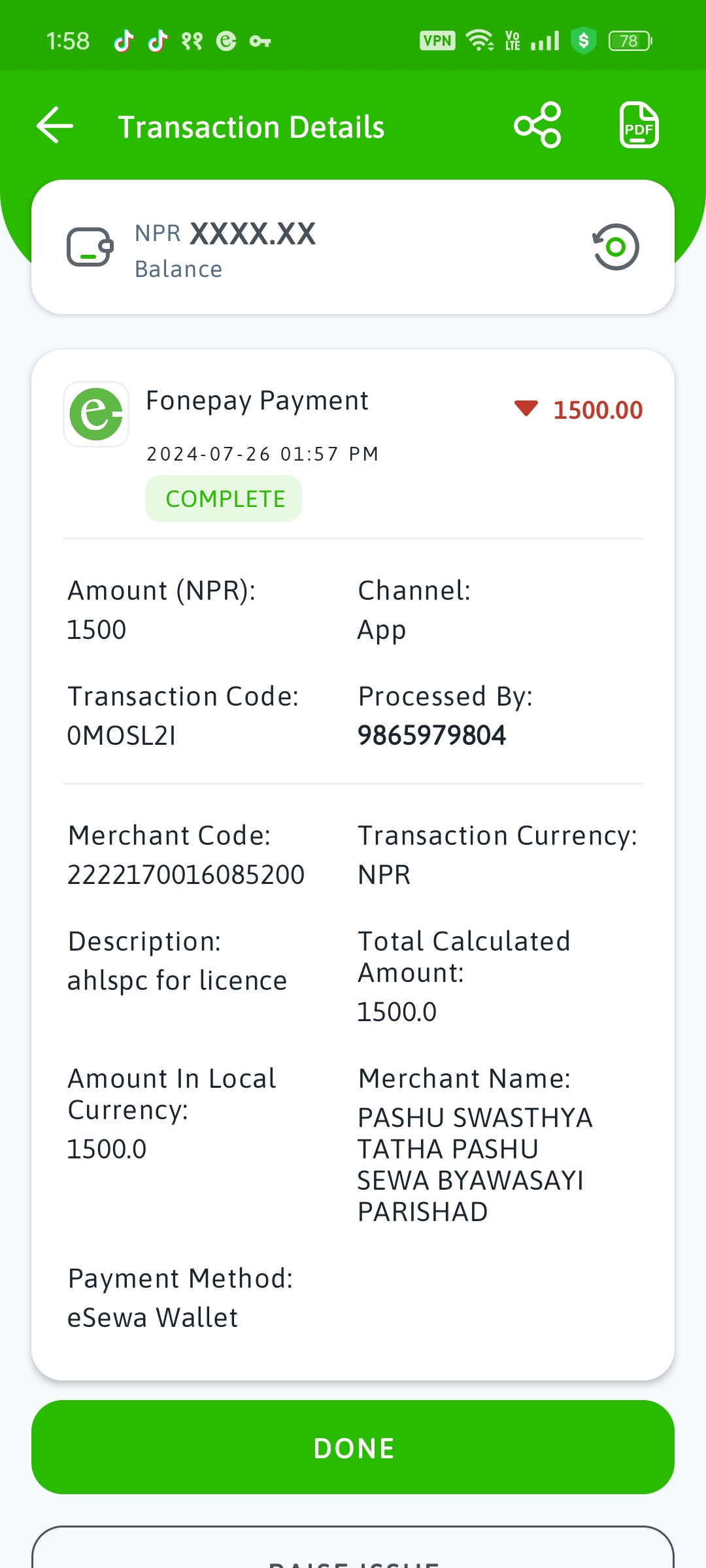The height and width of the screenshot is (1568, 706).
Task: Reveal balance with refresh eye icon
Action: pos(616,247)
